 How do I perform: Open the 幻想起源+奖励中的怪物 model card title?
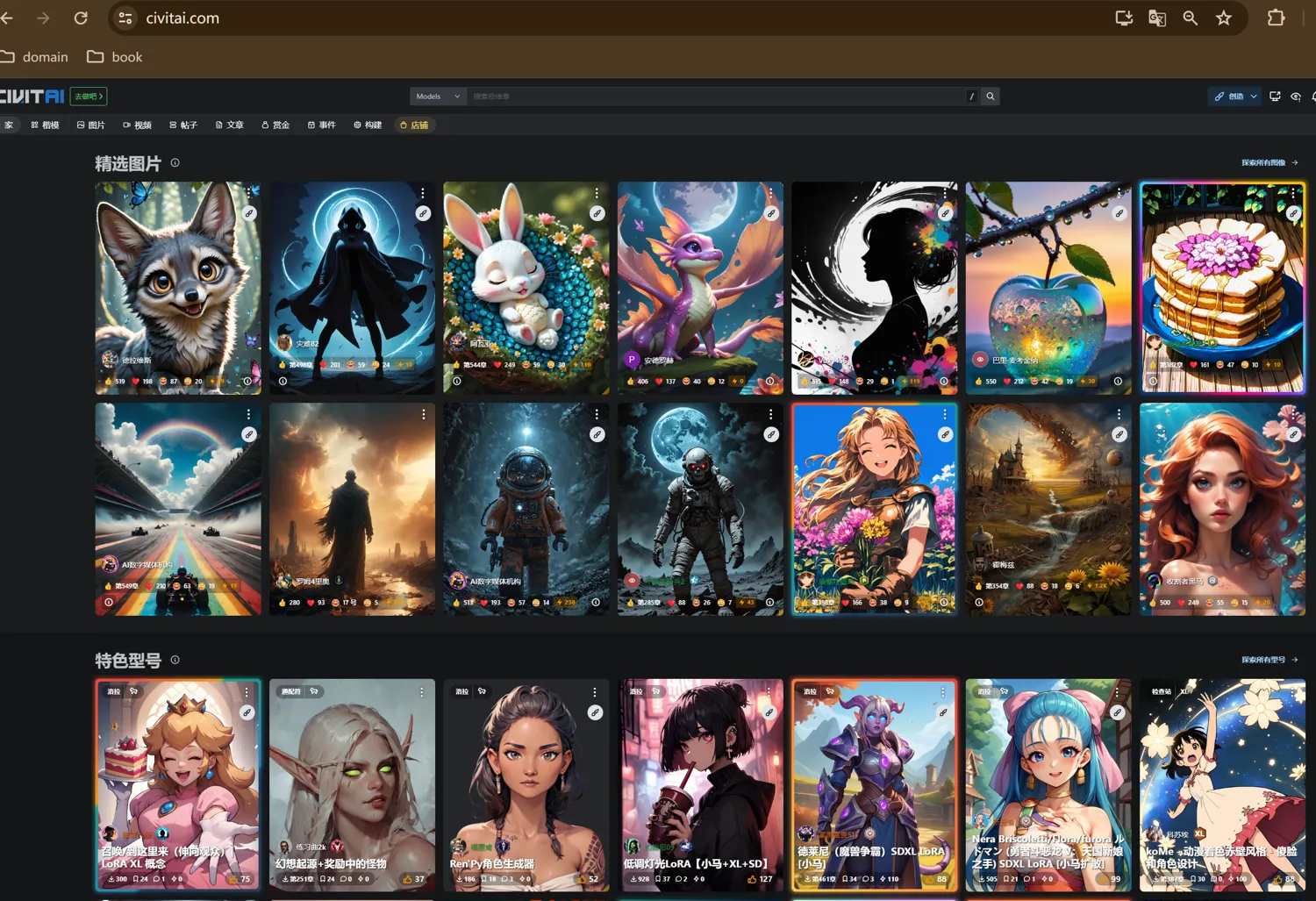point(331,864)
